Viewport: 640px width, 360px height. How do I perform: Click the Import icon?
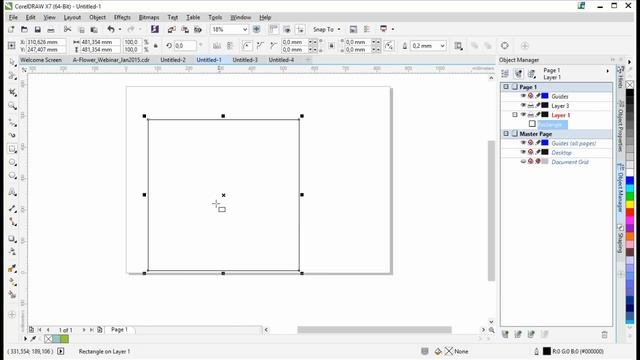[x=171, y=29]
